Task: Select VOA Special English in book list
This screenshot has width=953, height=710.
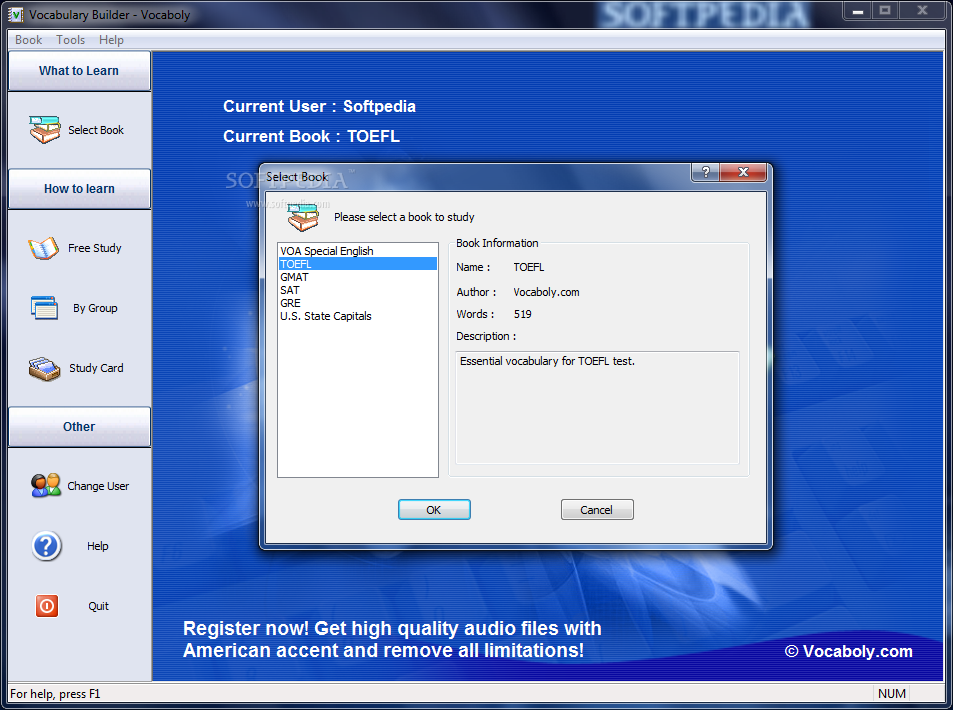Action: click(357, 251)
